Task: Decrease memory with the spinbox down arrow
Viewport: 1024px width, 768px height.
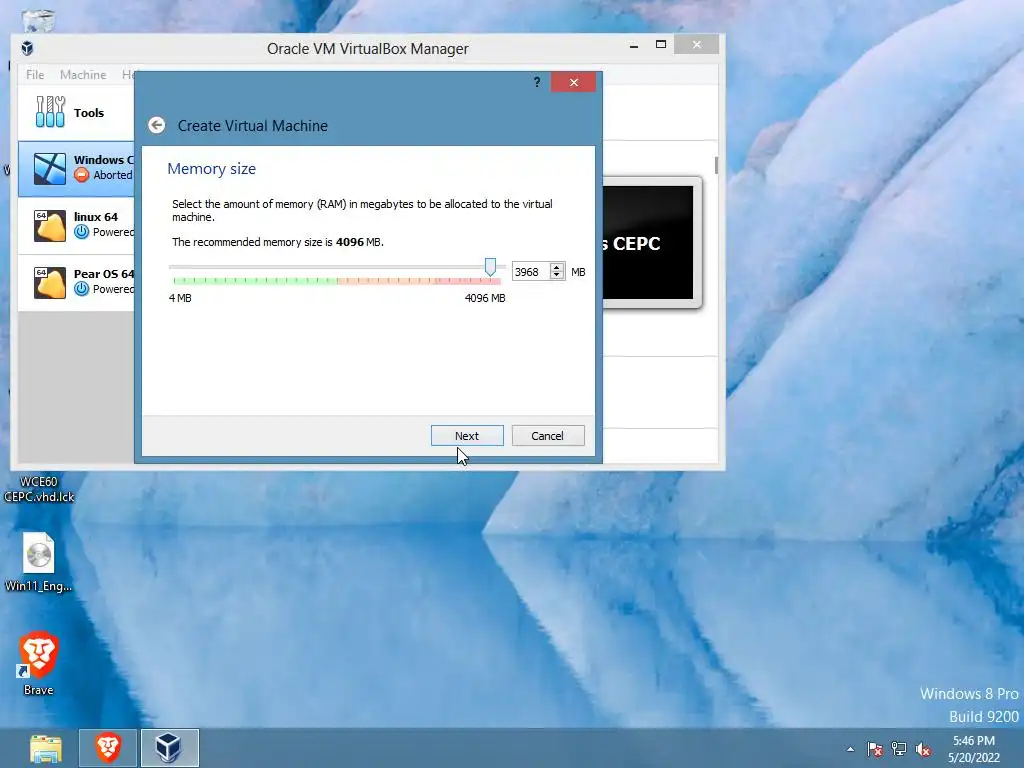Action: click(x=557, y=276)
